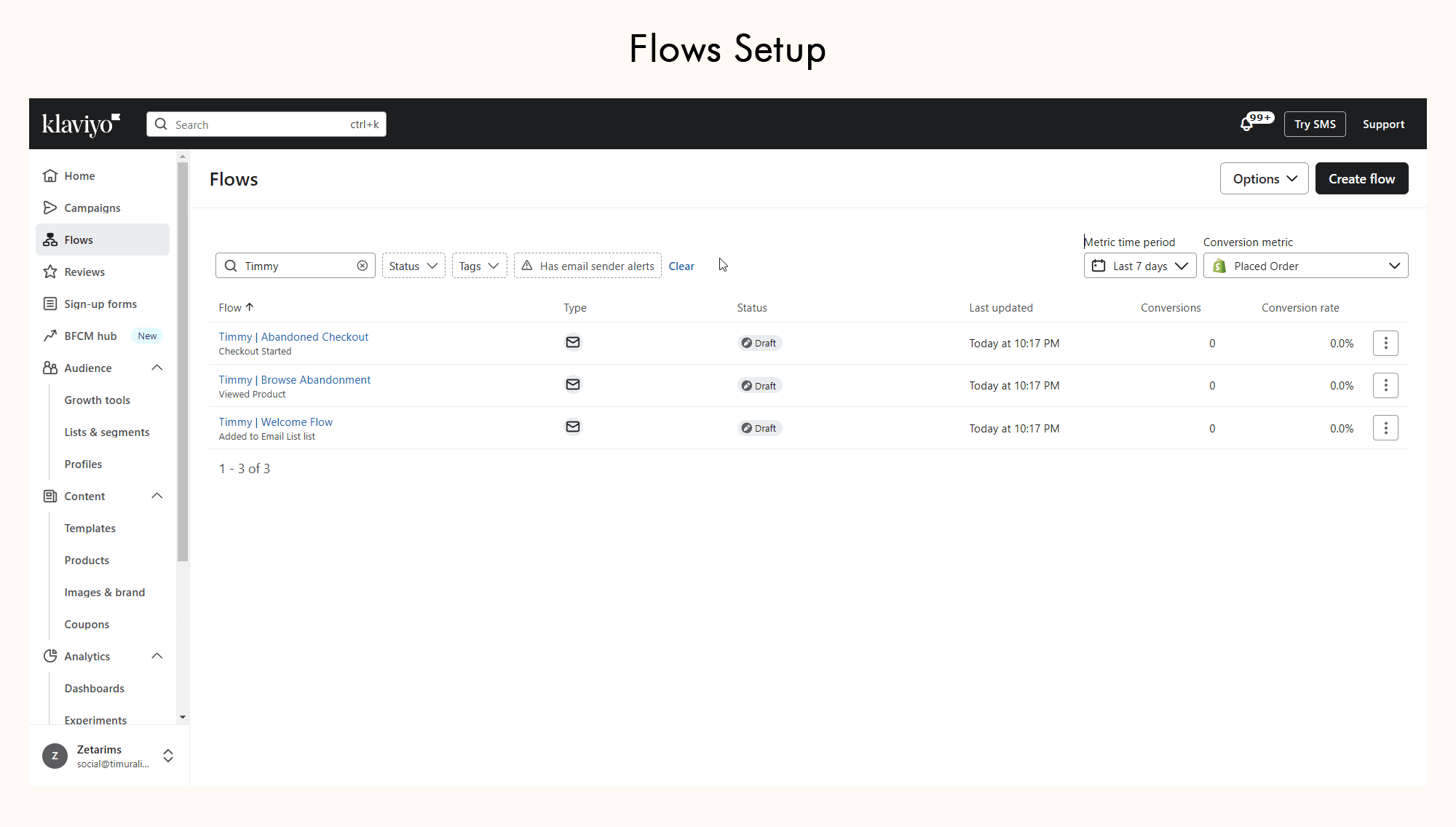The height and width of the screenshot is (827, 1456).
Task: Open the Tags filter dropdown
Action: [478, 266]
